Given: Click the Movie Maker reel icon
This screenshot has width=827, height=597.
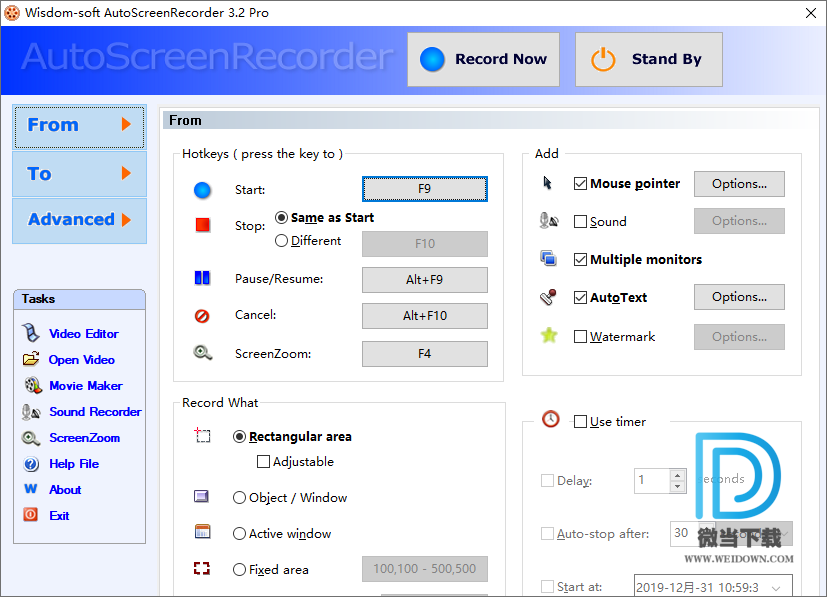Looking at the screenshot, I should click(33, 385).
